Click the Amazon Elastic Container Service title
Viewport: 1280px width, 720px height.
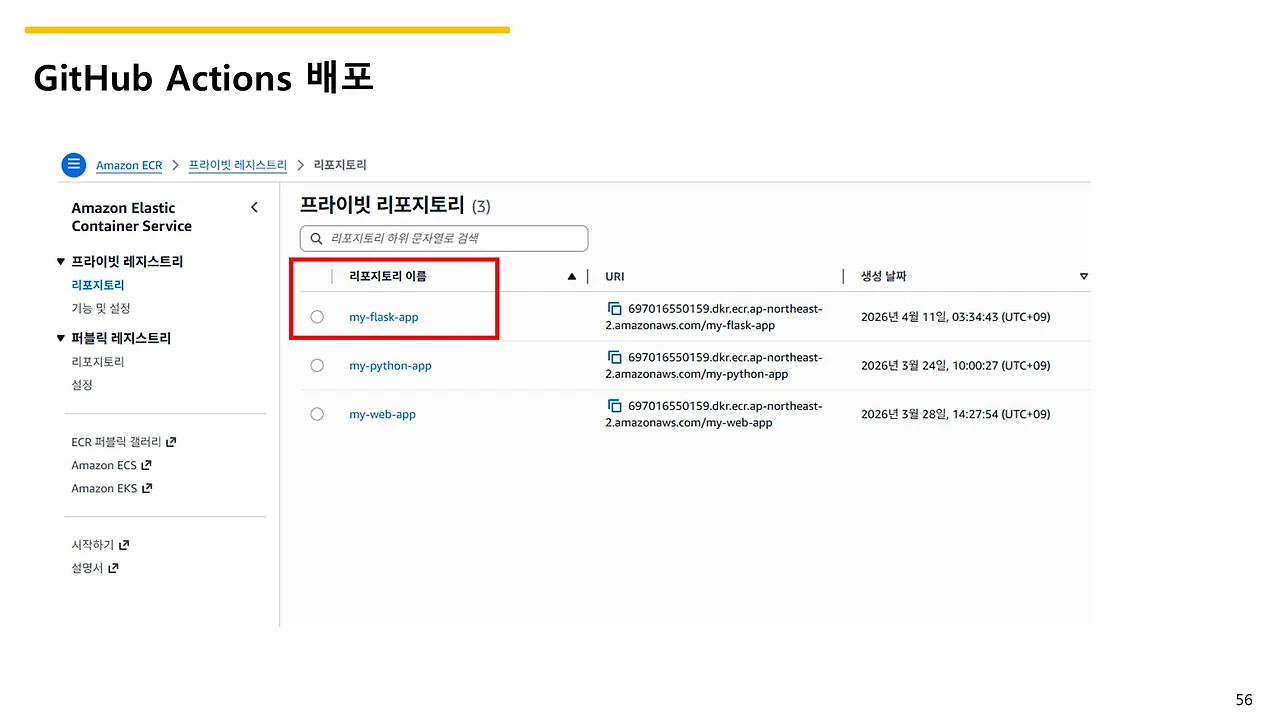pyautogui.click(x=132, y=217)
